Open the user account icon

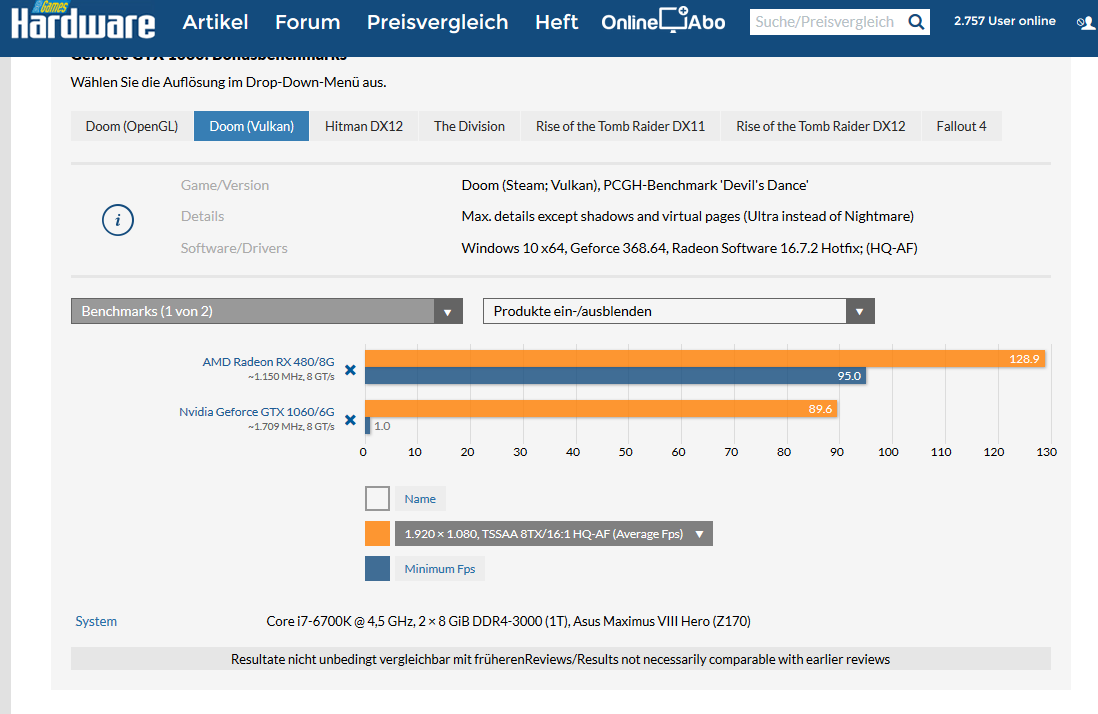click(1085, 22)
